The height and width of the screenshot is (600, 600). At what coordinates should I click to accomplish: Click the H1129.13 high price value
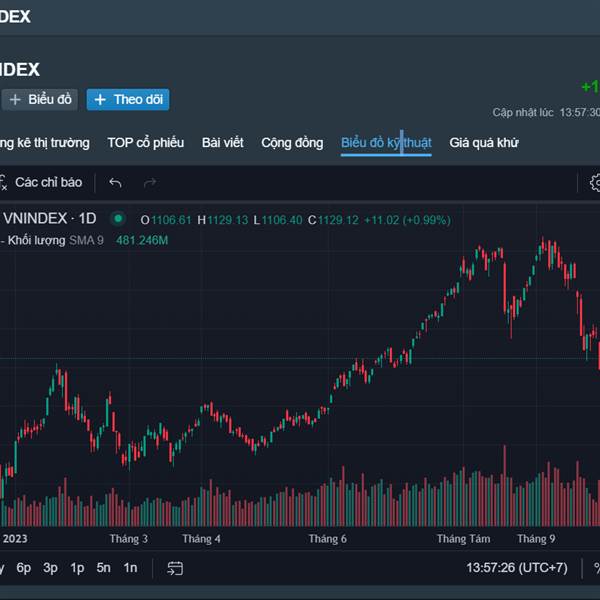pos(223,220)
